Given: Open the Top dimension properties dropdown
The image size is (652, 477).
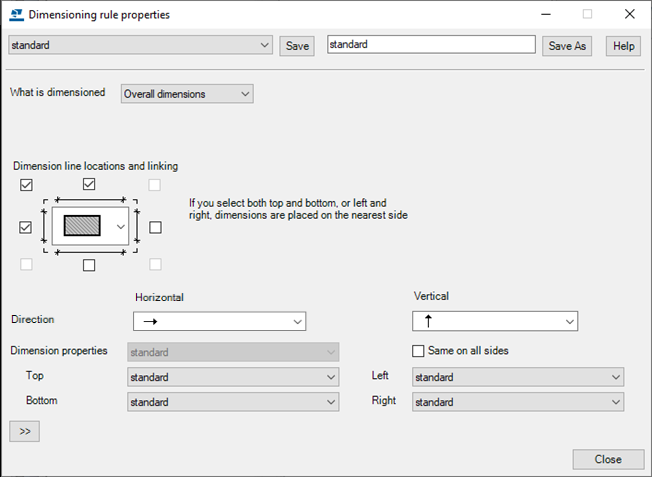Looking at the screenshot, I should (x=233, y=377).
